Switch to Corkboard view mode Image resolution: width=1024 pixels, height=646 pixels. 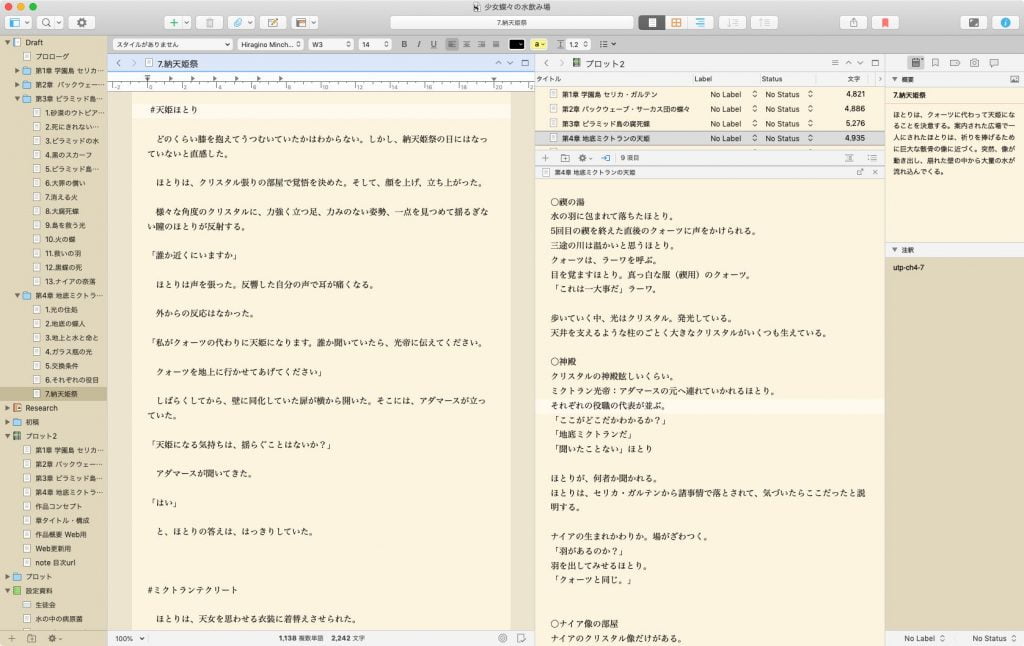(676, 22)
